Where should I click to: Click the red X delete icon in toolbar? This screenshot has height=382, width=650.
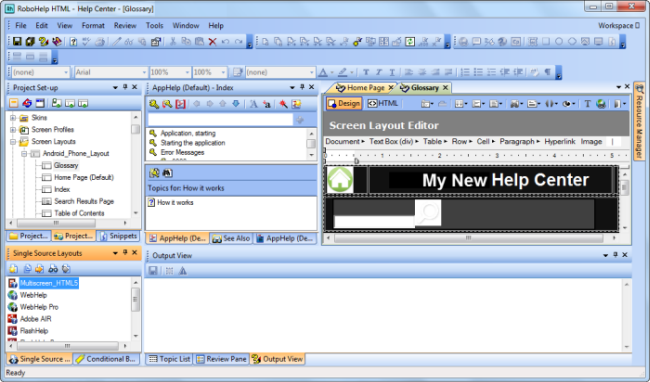click(x=213, y=41)
